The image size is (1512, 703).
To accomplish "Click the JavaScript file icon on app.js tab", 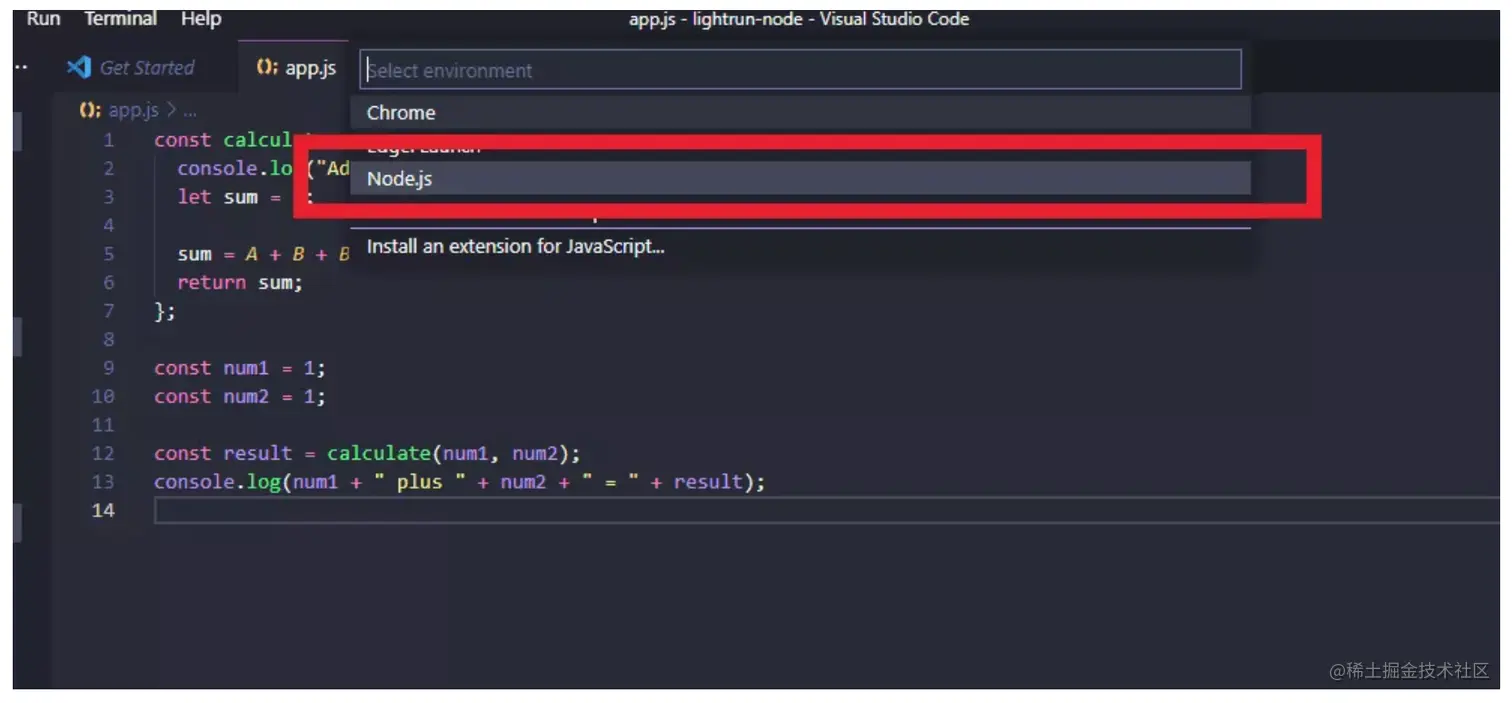I will point(266,68).
